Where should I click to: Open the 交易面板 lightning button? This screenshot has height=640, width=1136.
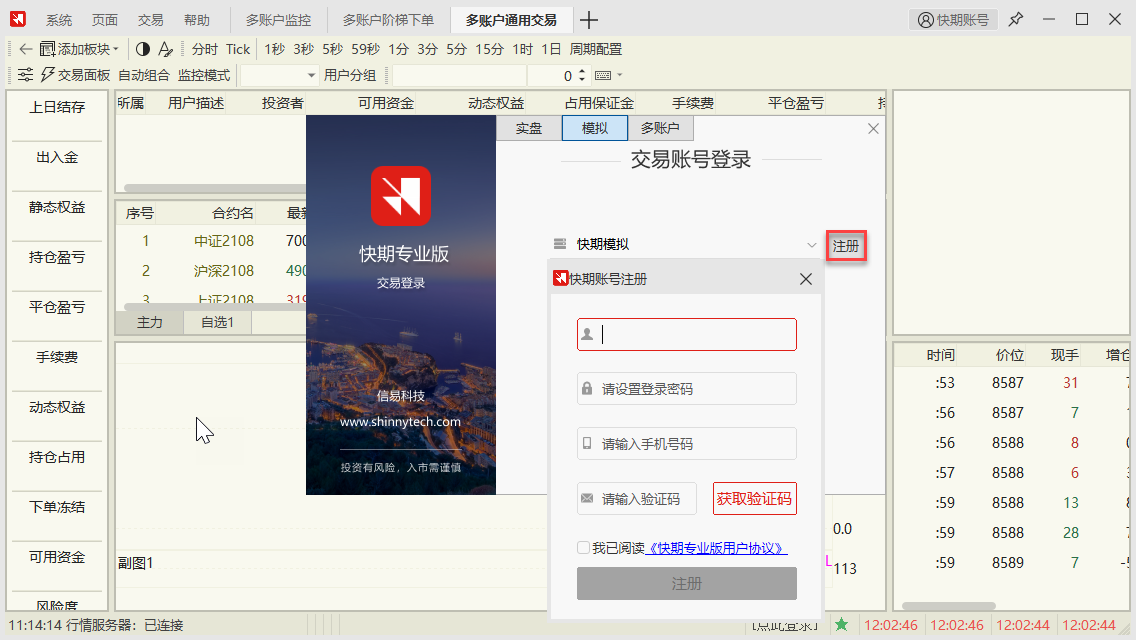[x=76, y=75]
